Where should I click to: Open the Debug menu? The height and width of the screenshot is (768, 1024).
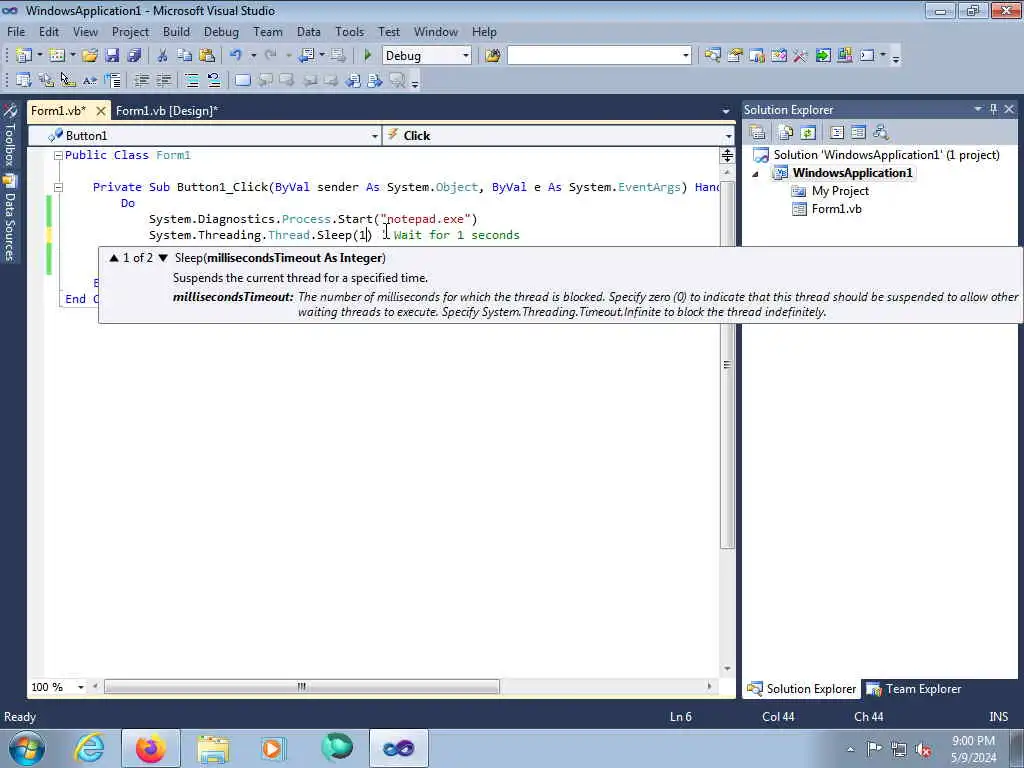(x=221, y=31)
